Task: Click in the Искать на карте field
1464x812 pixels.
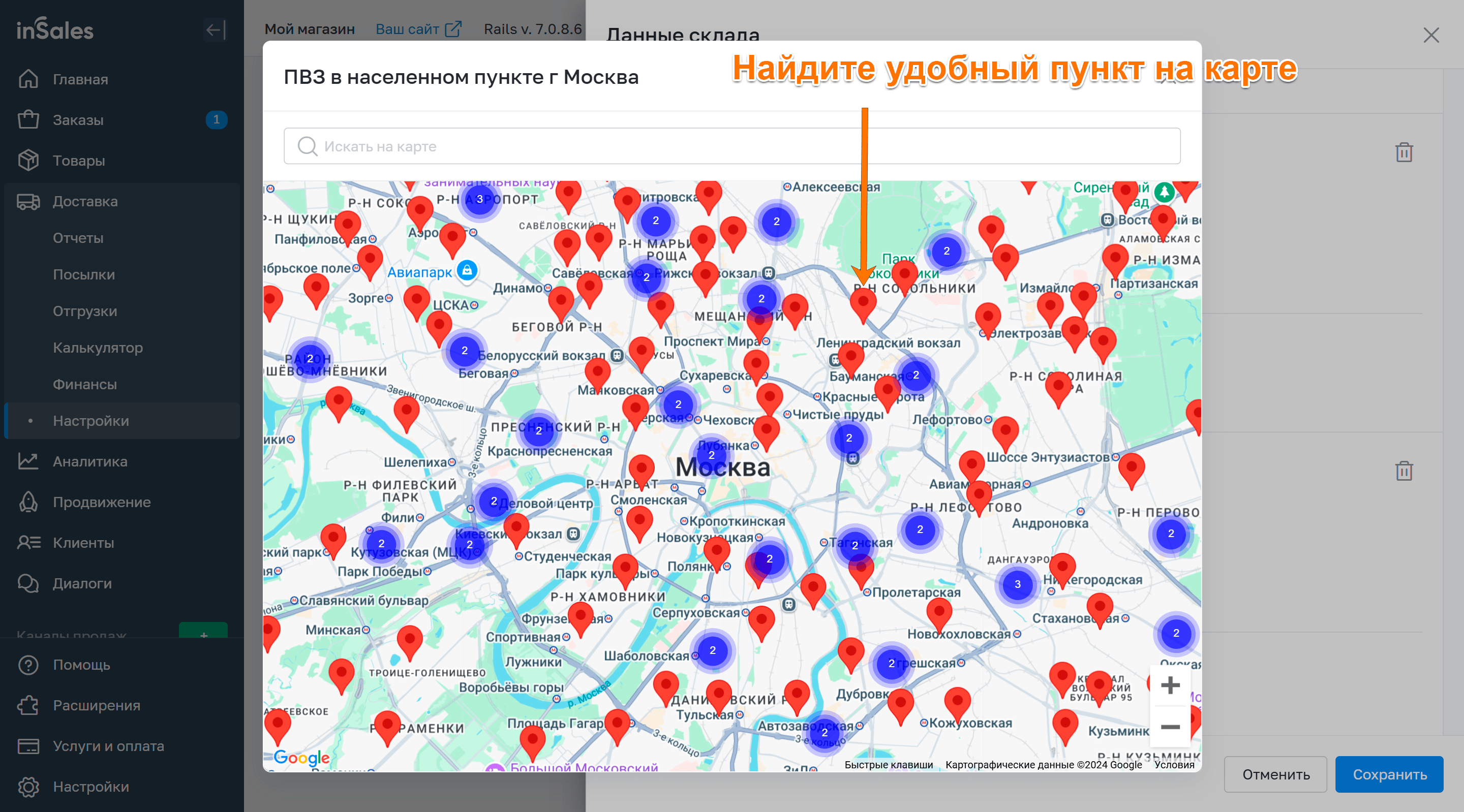Action: pyautogui.click(x=732, y=146)
